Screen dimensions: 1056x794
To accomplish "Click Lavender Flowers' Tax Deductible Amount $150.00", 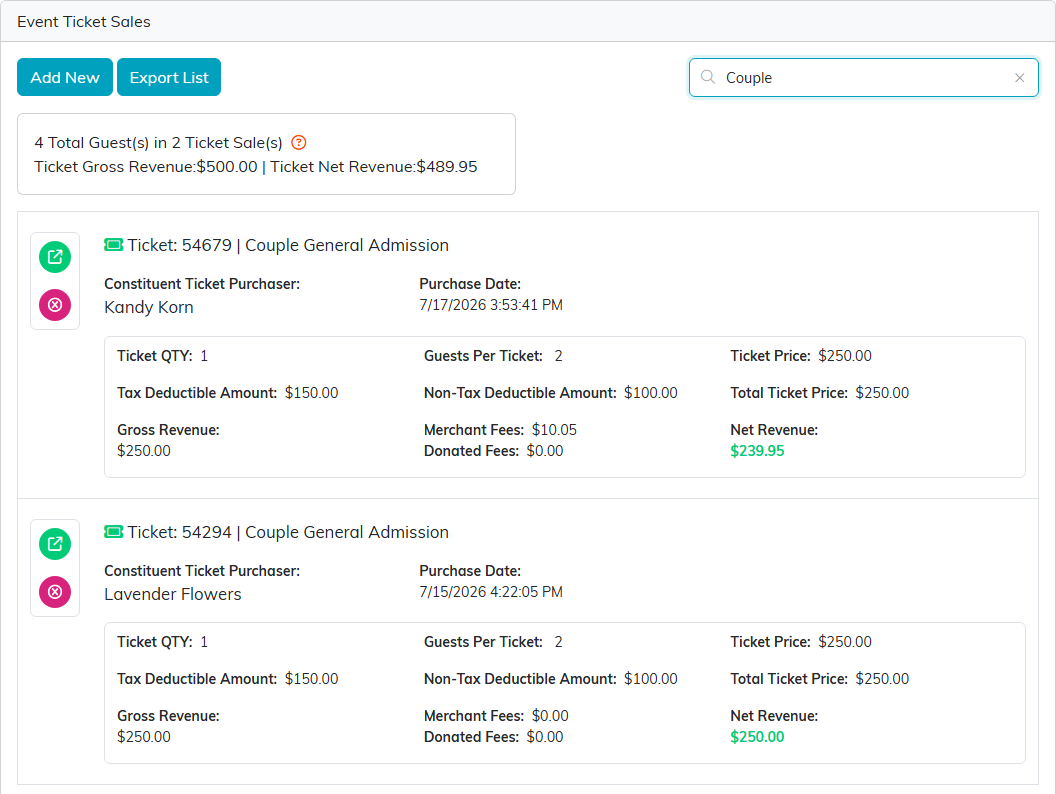I will [311, 679].
